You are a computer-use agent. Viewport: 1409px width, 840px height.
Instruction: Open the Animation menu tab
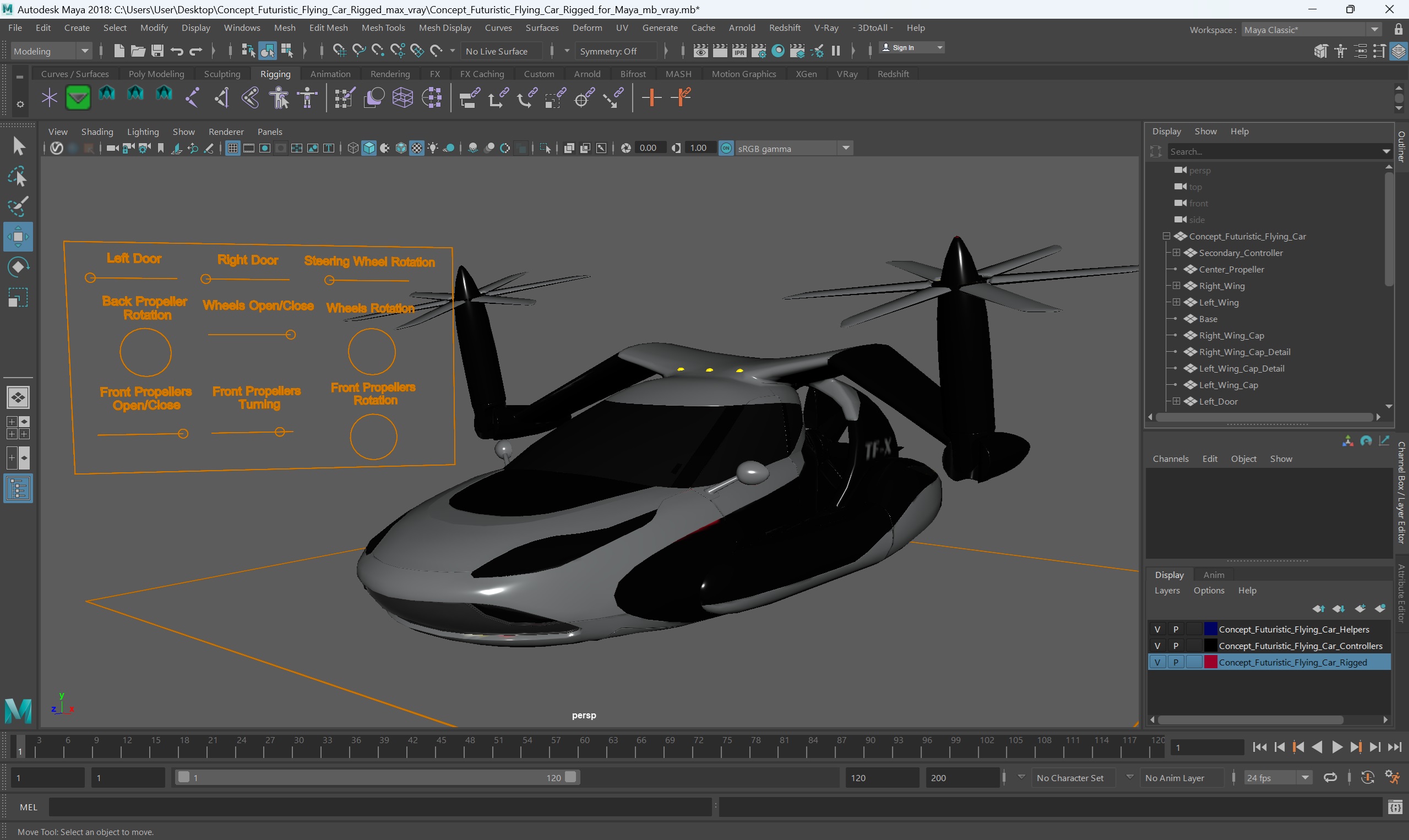click(329, 73)
